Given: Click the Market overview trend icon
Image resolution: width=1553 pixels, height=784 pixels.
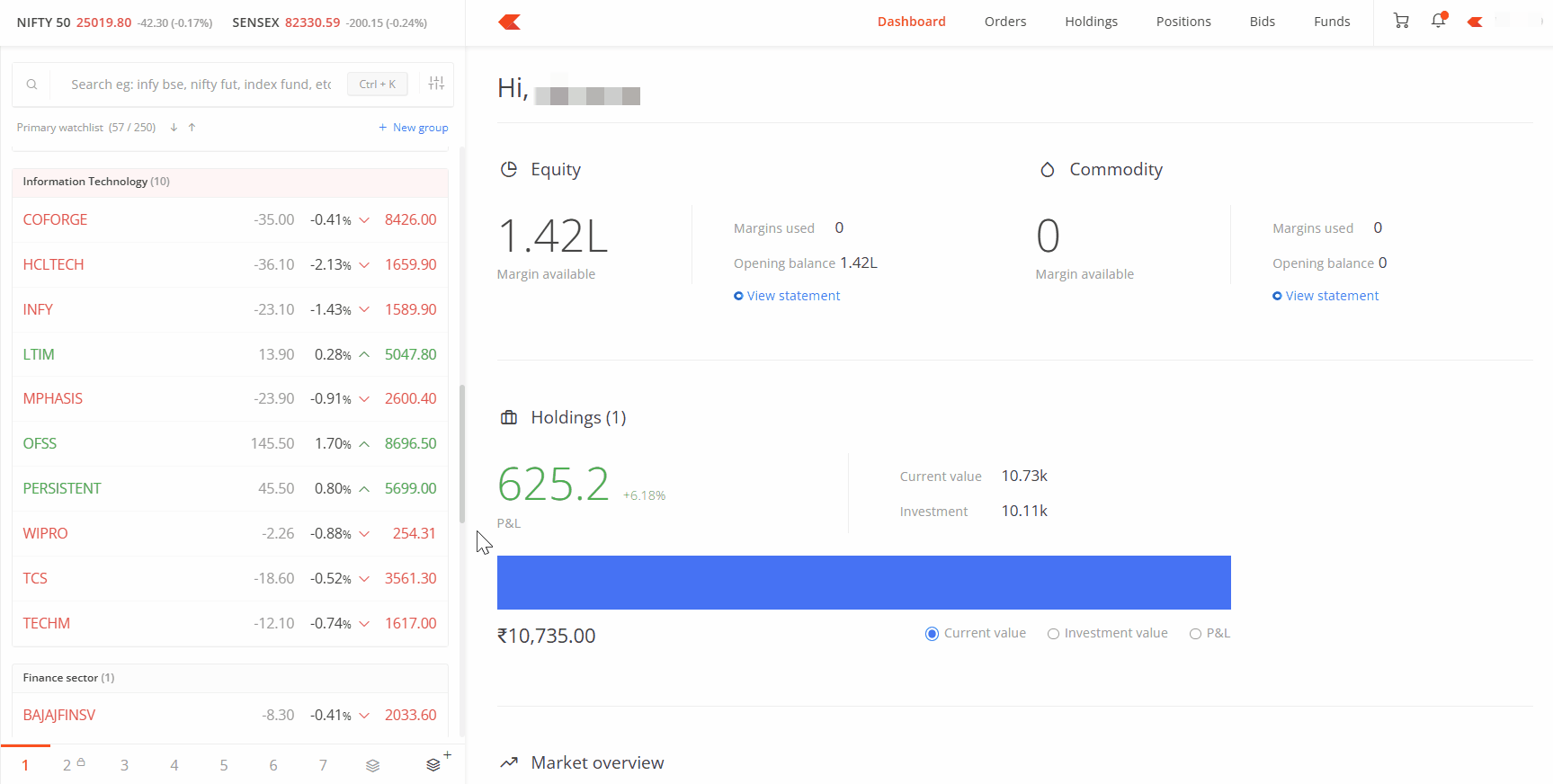Looking at the screenshot, I should click(509, 762).
